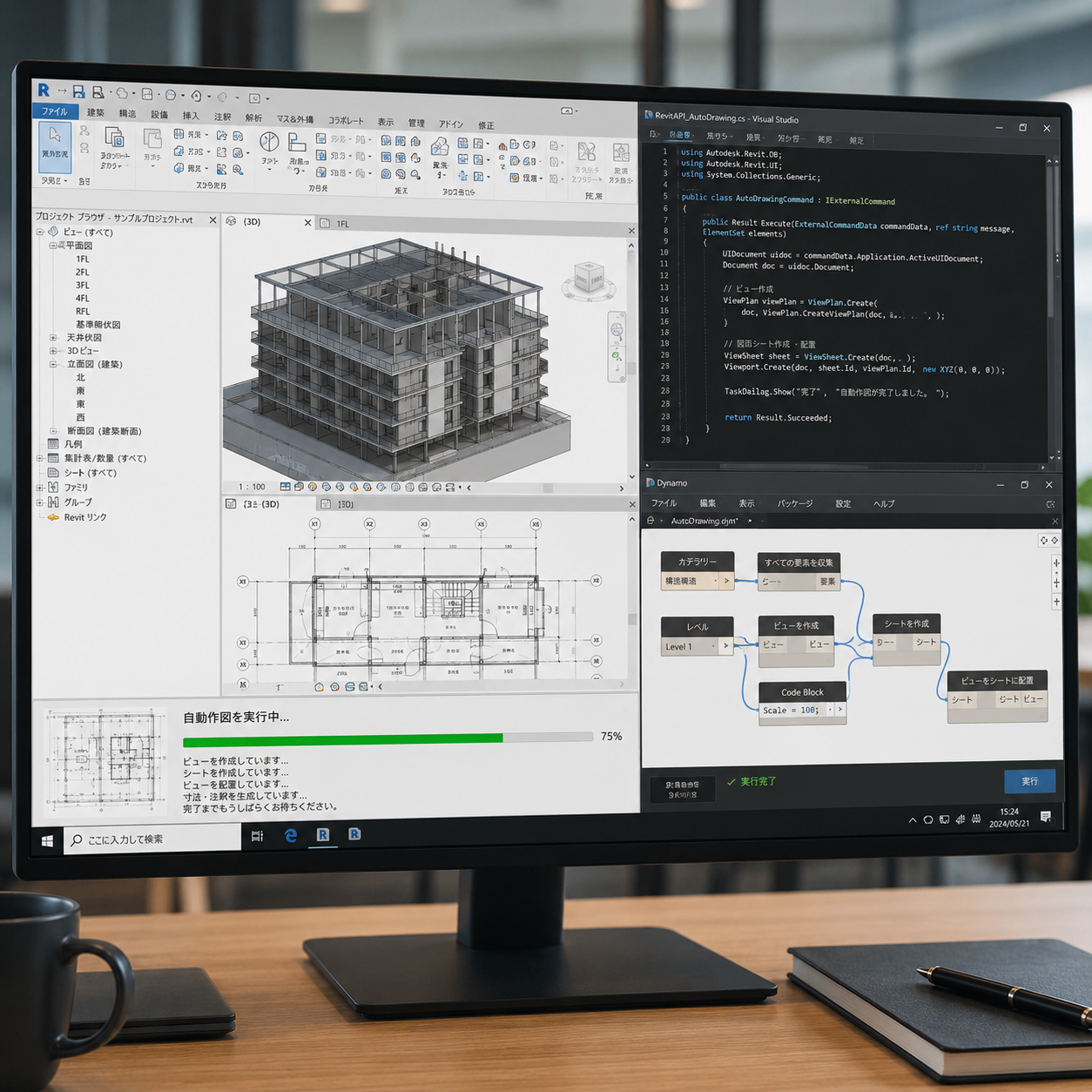Expand the グループ node

tap(40, 502)
